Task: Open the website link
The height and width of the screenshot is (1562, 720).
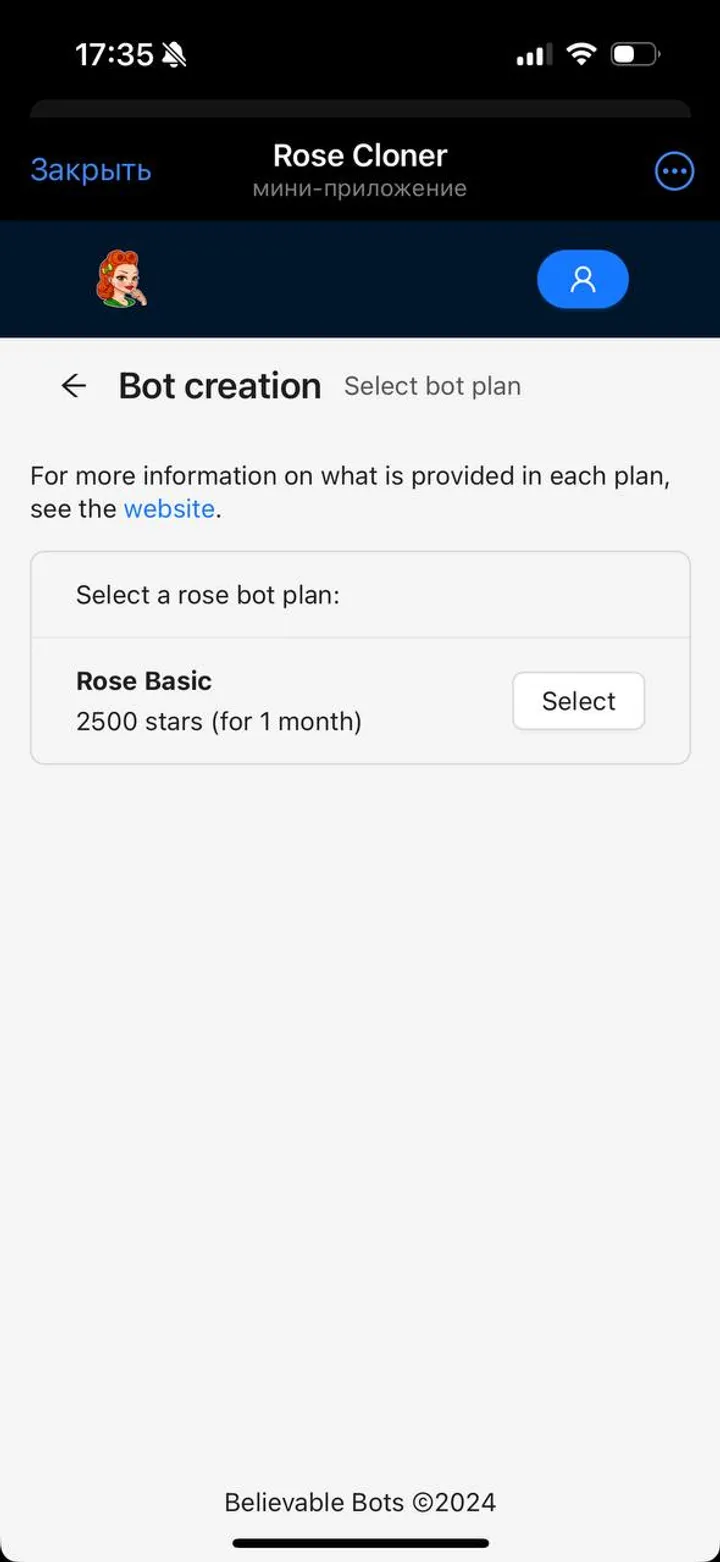Action: pos(168,509)
